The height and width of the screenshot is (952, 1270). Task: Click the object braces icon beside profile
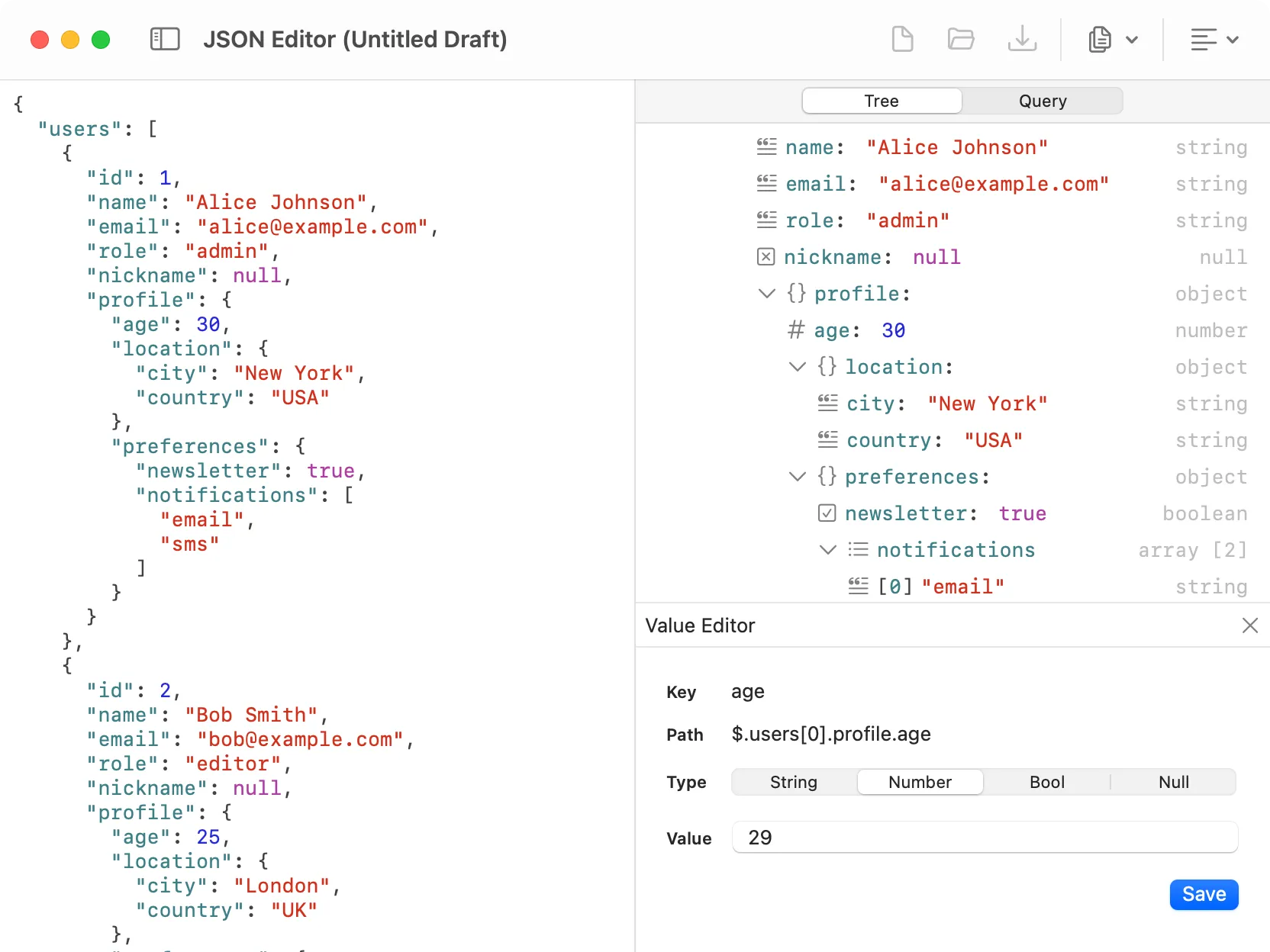pos(796,293)
